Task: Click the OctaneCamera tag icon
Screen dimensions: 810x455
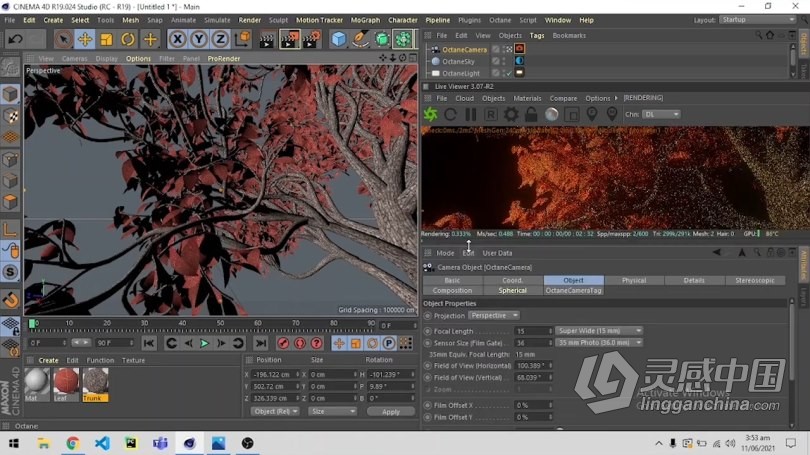Action: (x=520, y=49)
